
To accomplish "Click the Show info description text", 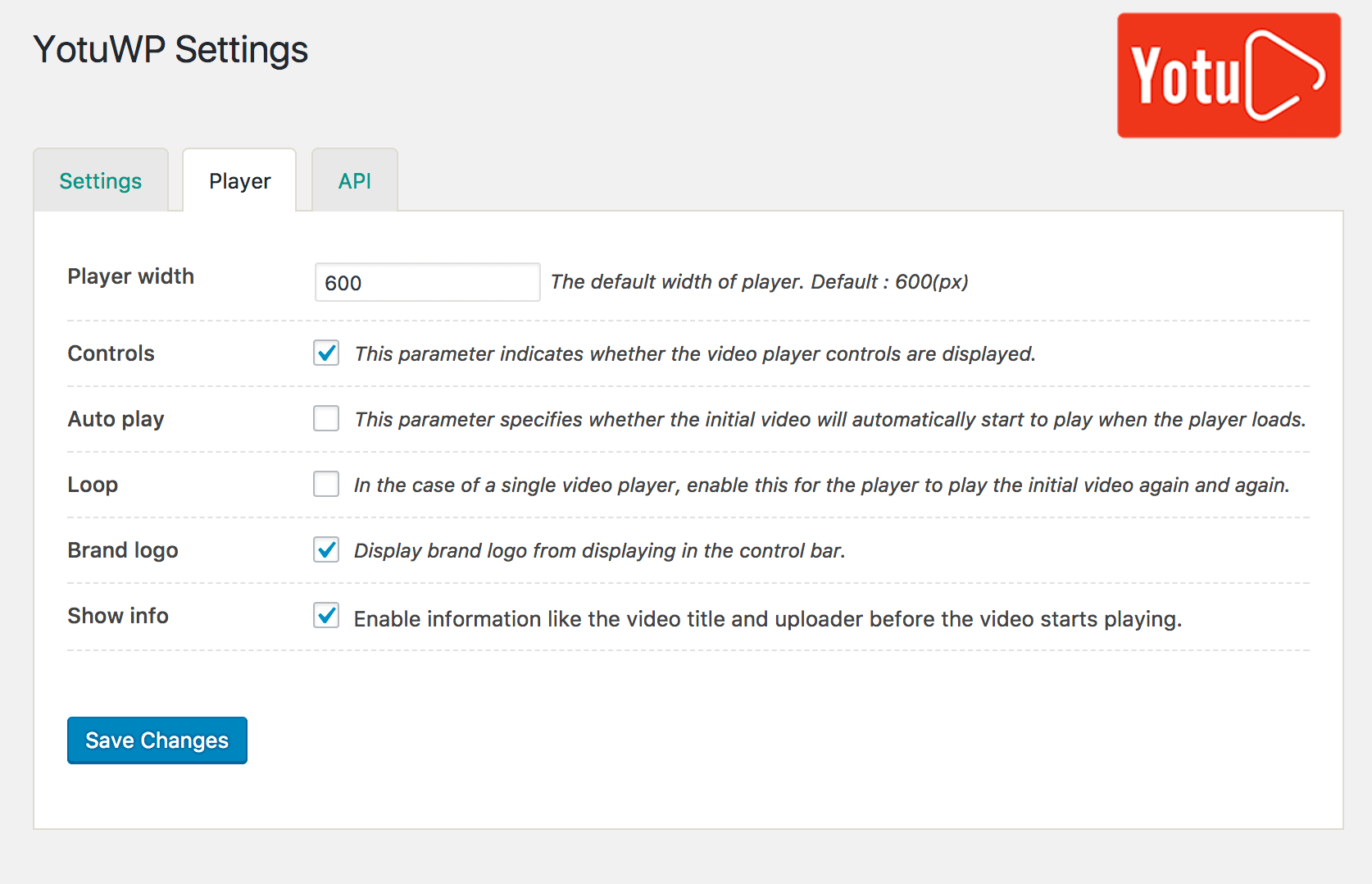I will pyautogui.click(x=767, y=619).
